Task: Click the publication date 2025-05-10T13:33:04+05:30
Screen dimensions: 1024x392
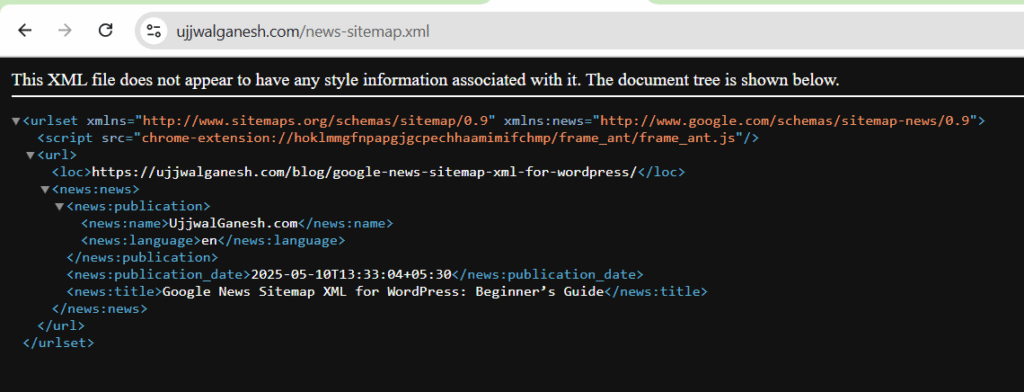Action: click(351, 274)
